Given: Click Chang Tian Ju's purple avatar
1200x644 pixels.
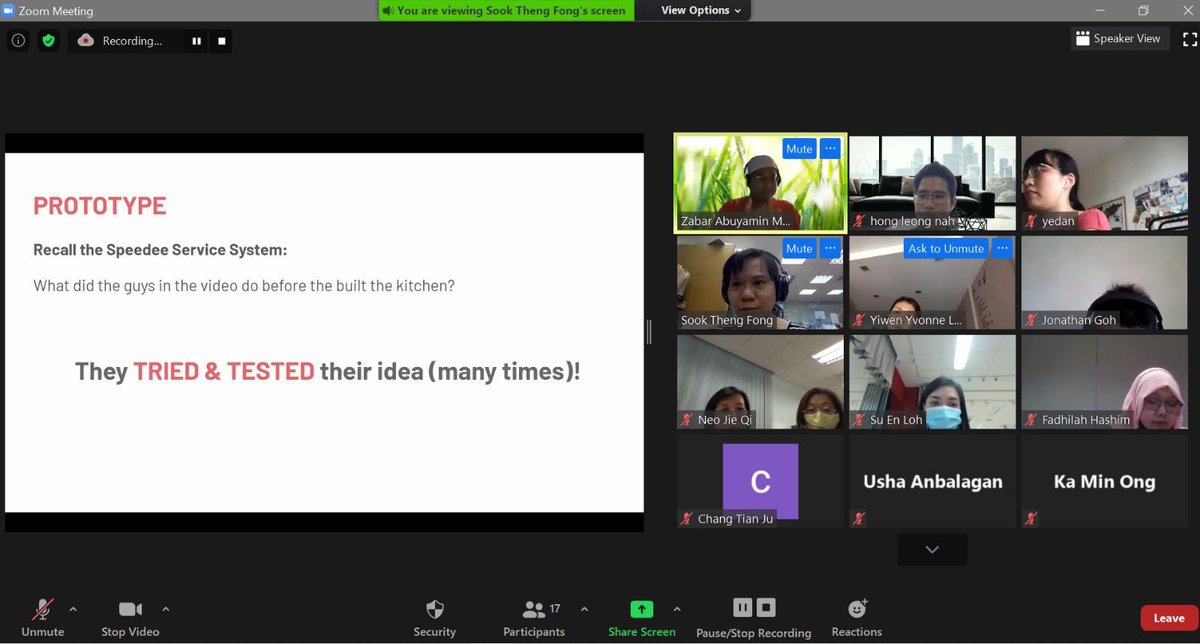Looking at the screenshot, I should click(760, 481).
